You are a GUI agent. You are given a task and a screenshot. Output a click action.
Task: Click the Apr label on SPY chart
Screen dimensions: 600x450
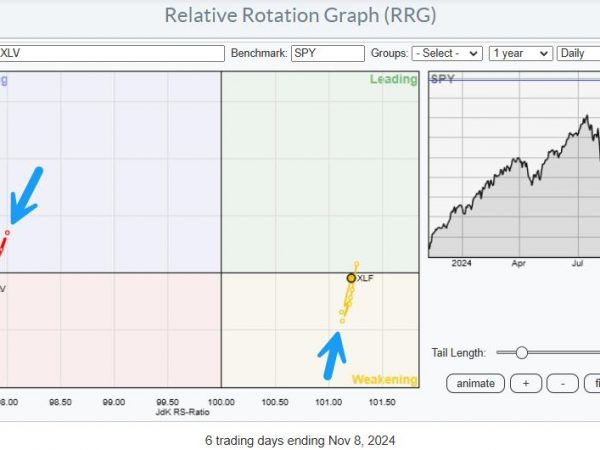click(x=518, y=263)
